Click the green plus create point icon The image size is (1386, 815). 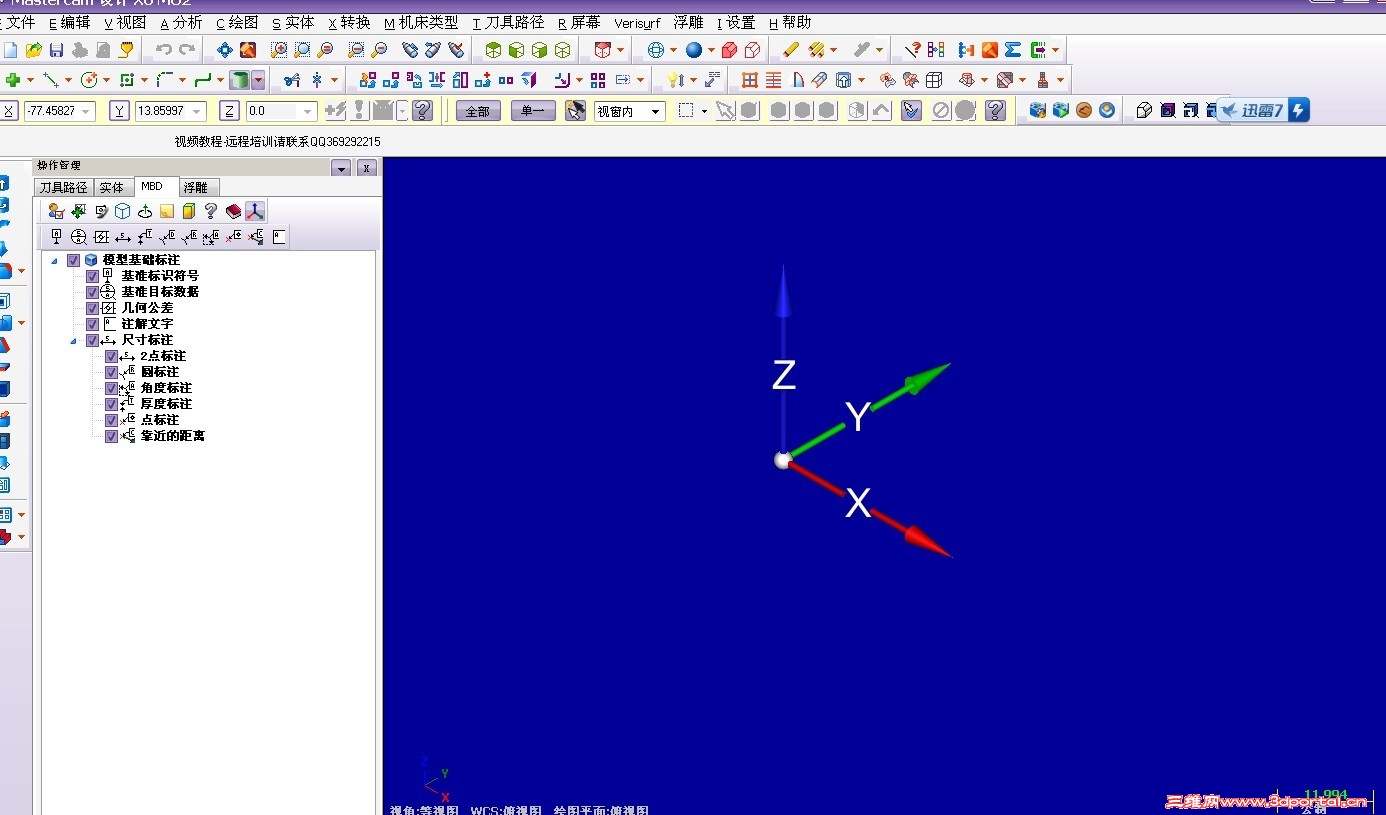click(x=13, y=79)
